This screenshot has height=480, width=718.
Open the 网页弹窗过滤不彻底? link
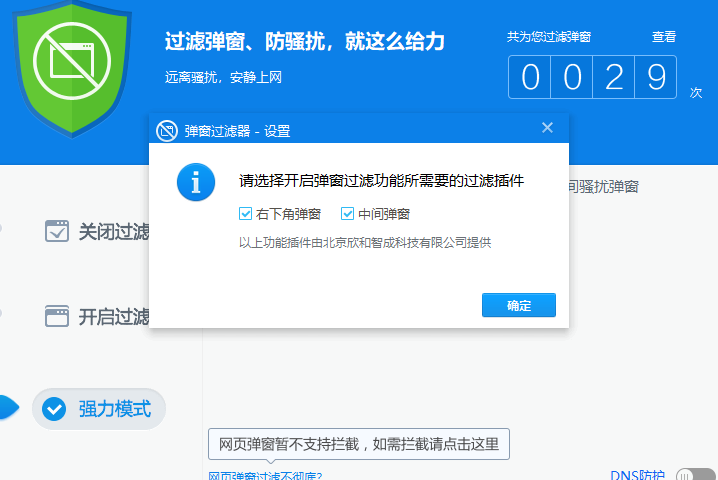[x=265, y=476]
